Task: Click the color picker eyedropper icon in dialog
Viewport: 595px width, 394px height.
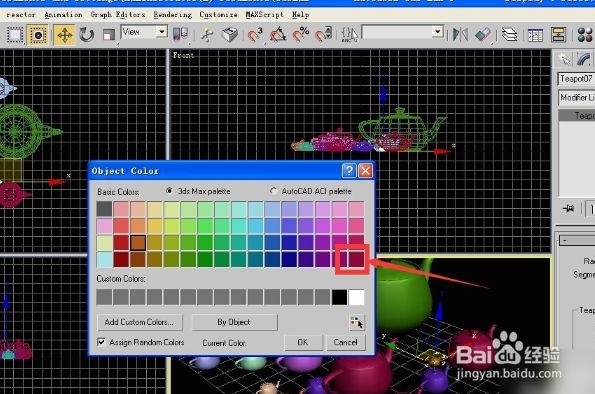Action: 356,322
